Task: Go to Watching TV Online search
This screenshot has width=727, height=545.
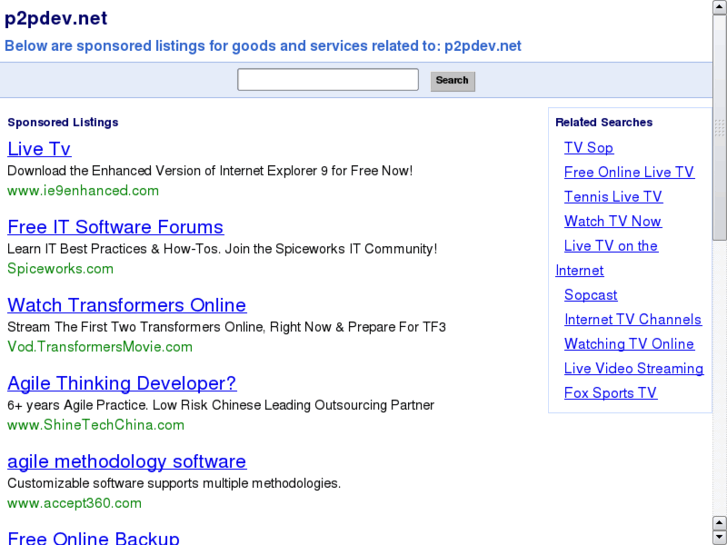Action: 629,344
